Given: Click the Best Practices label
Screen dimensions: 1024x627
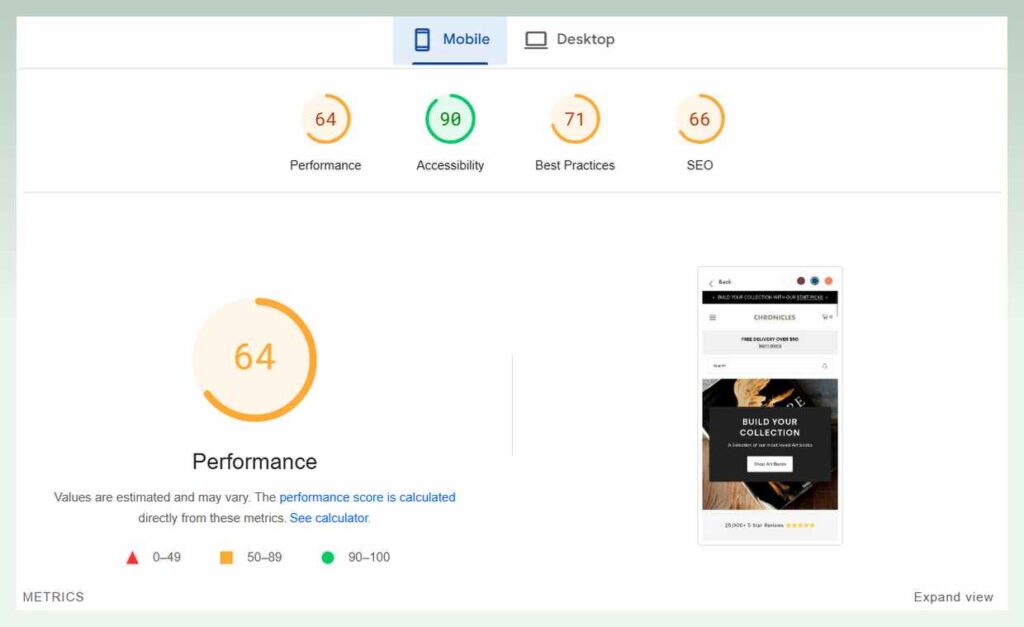Looking at the screenshot, I should point(575,165).
